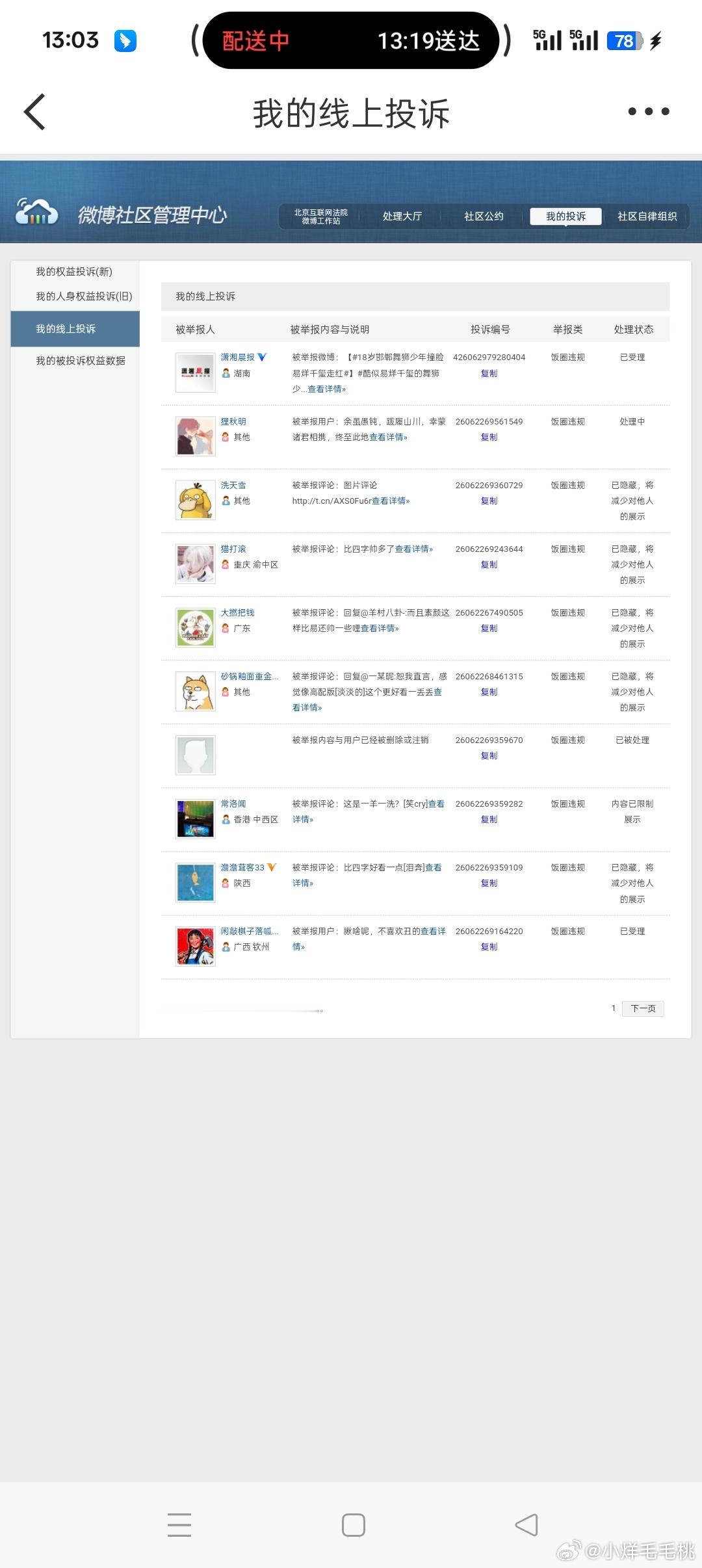This screenshot has height=1568, width=702.
Task: Open 闲敲棋子落呱 profile avatar
Action: [196, 946]
